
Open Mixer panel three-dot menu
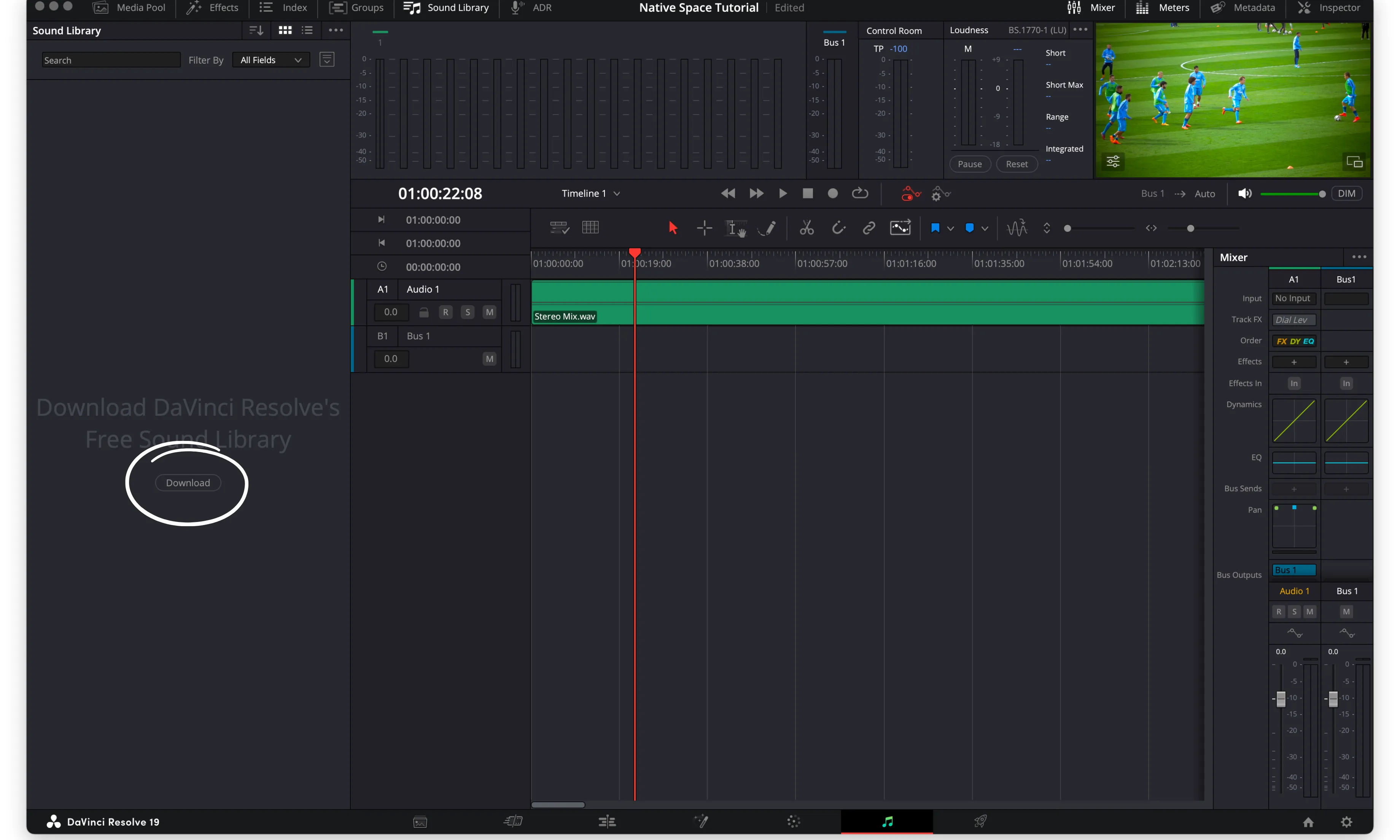click(x=1359, y=257)
